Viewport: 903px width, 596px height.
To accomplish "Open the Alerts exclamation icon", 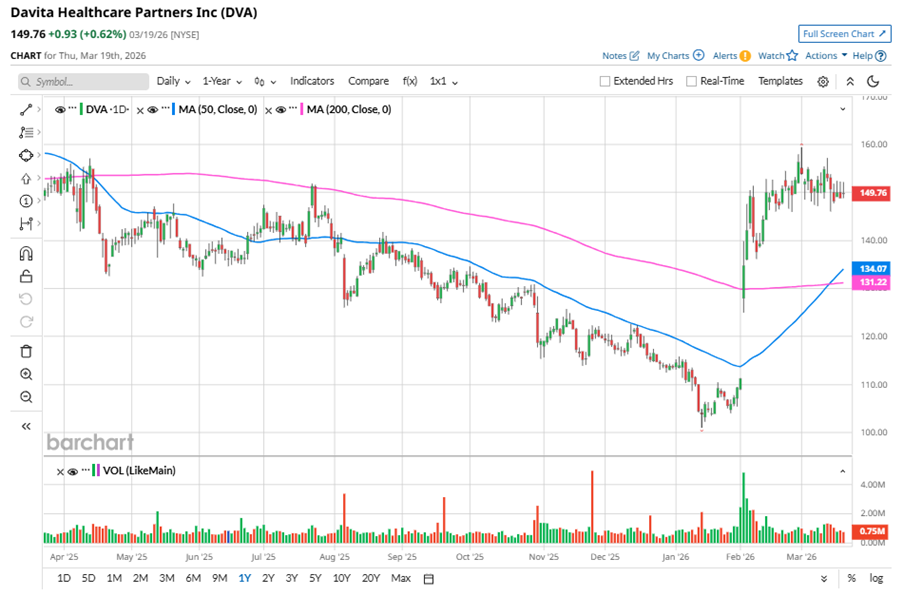I will (x=745, y=56).
